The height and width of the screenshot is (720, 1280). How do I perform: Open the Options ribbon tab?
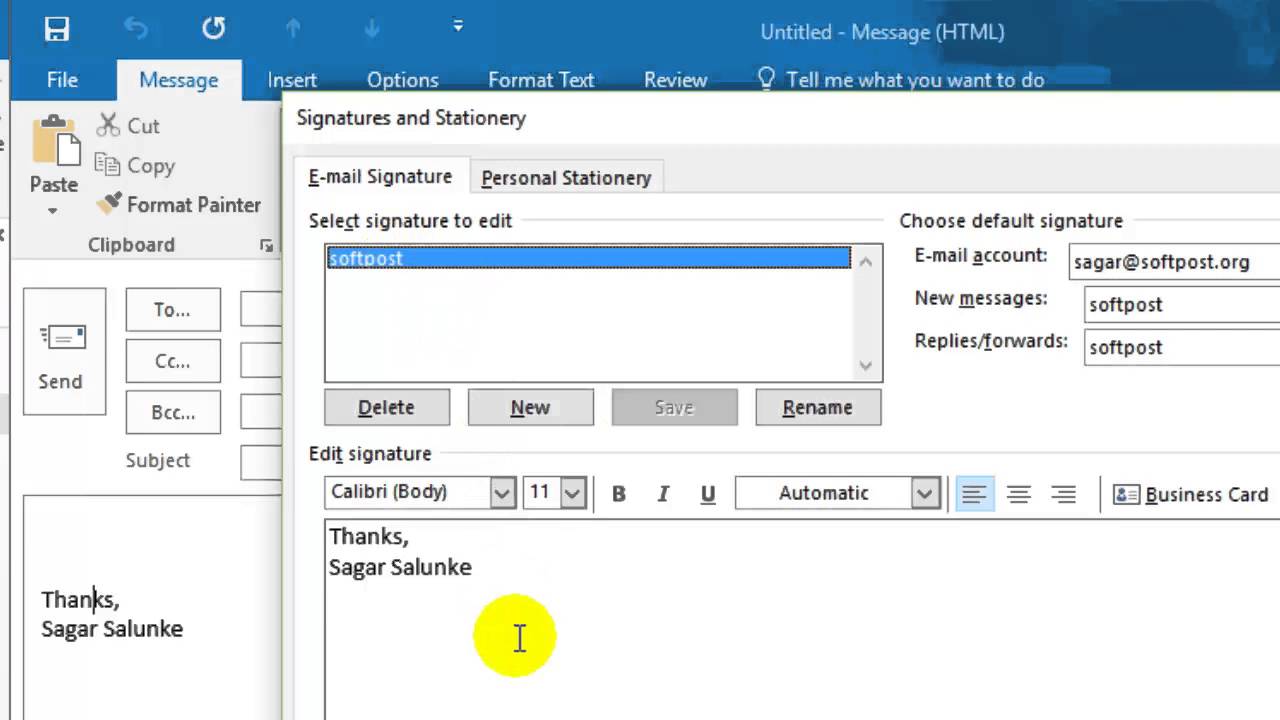[x=402, y=80]
